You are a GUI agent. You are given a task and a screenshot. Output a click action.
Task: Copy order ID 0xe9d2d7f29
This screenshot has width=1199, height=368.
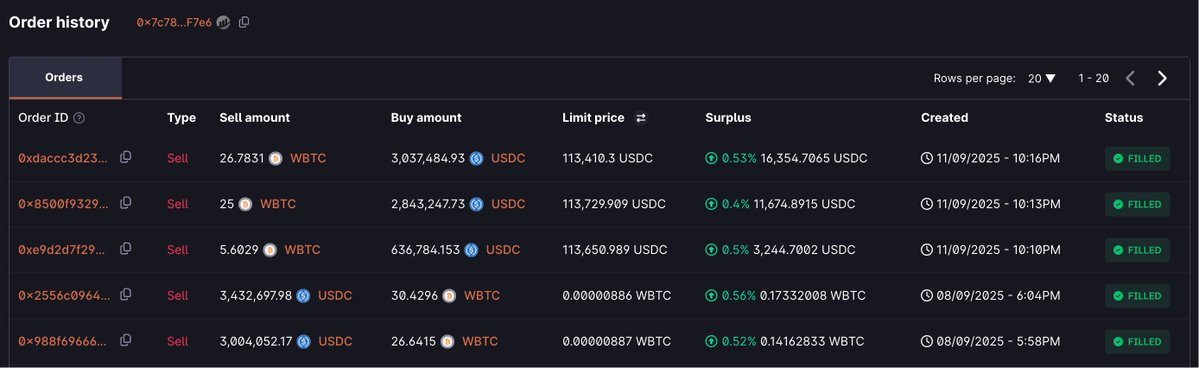[125, 249]
